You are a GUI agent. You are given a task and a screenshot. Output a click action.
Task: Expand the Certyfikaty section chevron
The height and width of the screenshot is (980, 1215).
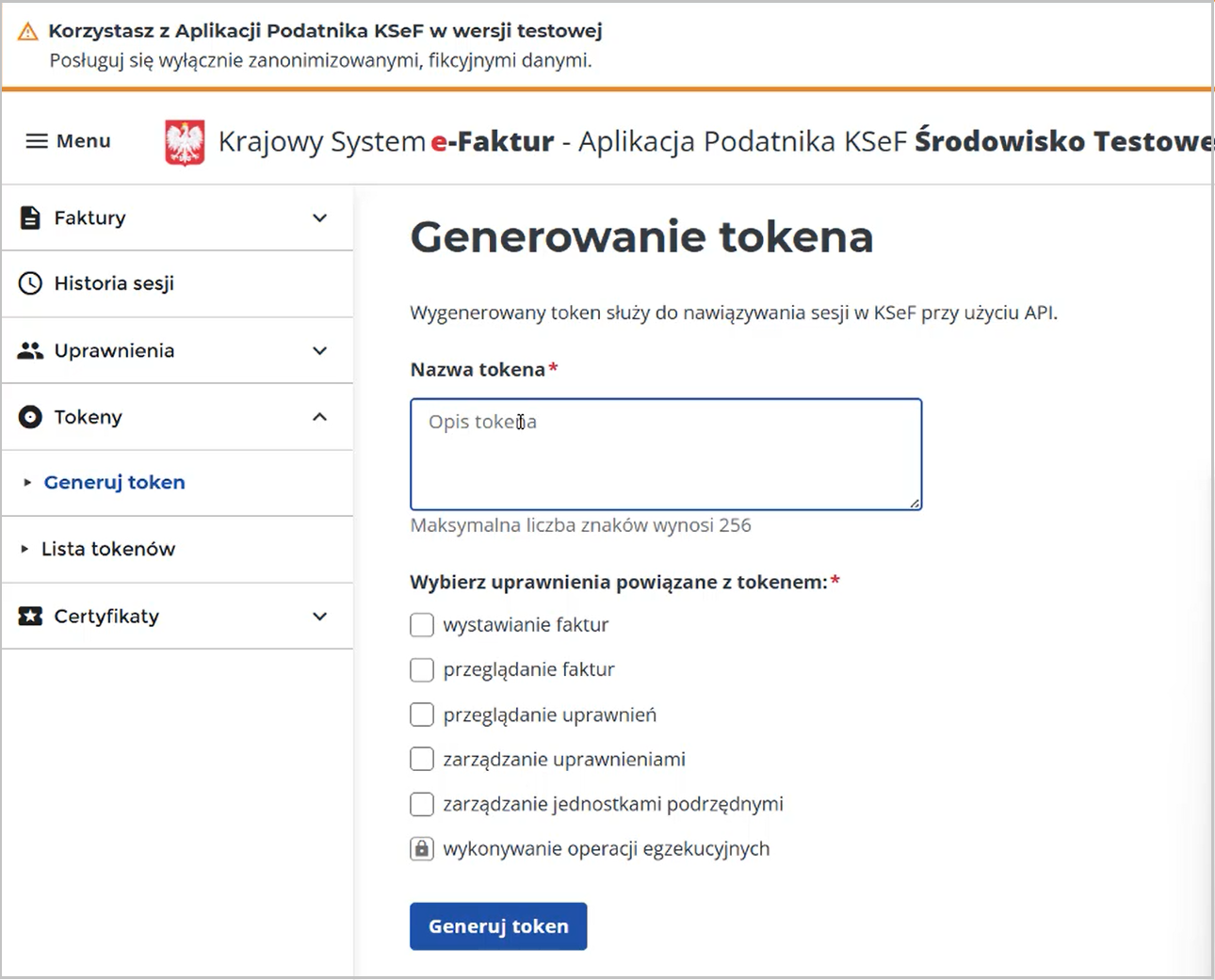(x=320, y=617)
